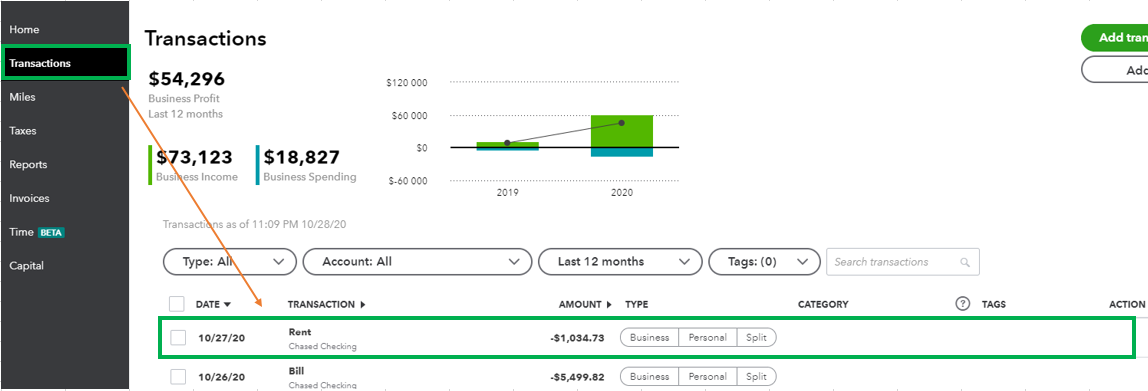Open the Last 12 months dropdown

point(620,261)
